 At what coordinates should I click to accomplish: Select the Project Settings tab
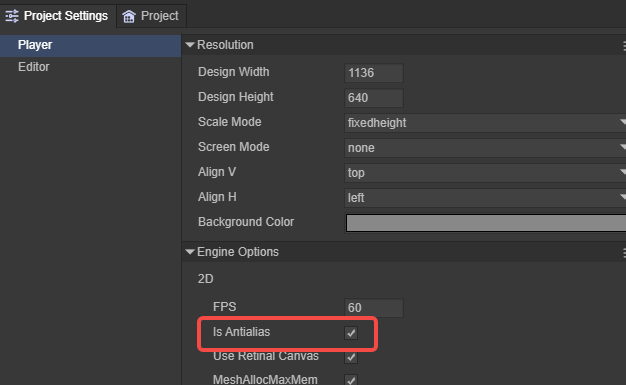pyautogui.click(x=58, y=16)
